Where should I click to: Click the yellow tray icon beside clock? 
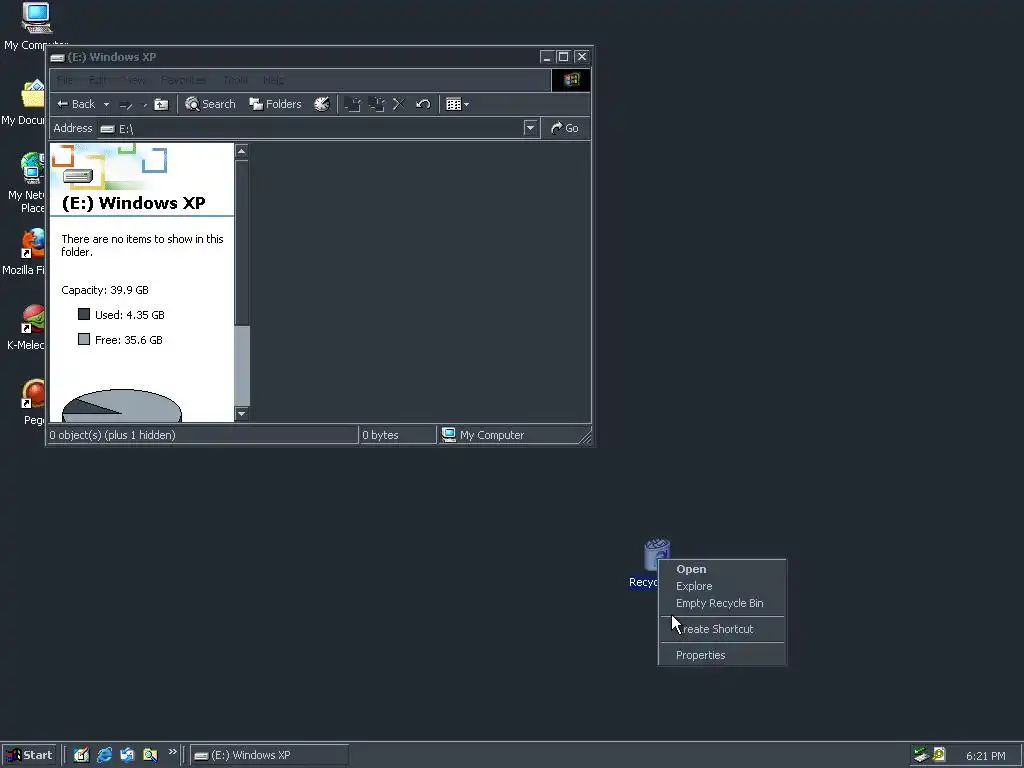tap(939, 754)
